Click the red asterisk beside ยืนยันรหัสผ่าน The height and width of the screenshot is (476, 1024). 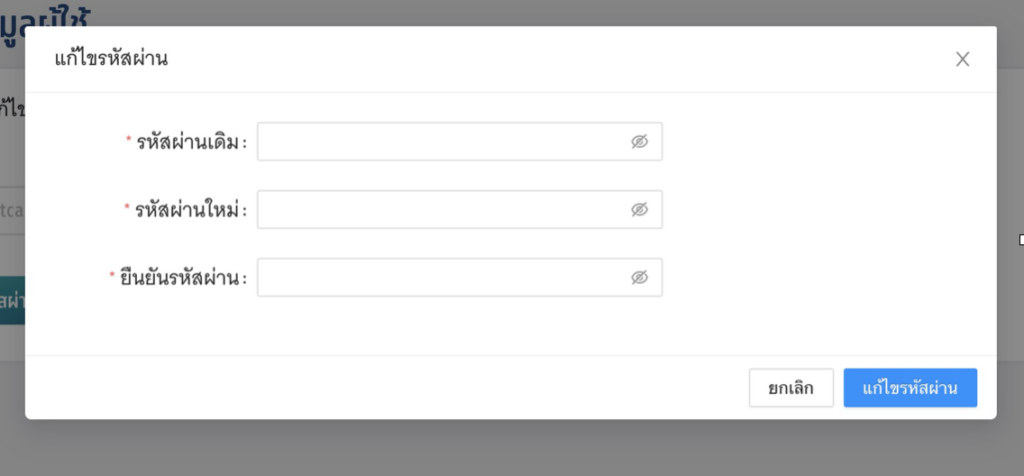112,276
